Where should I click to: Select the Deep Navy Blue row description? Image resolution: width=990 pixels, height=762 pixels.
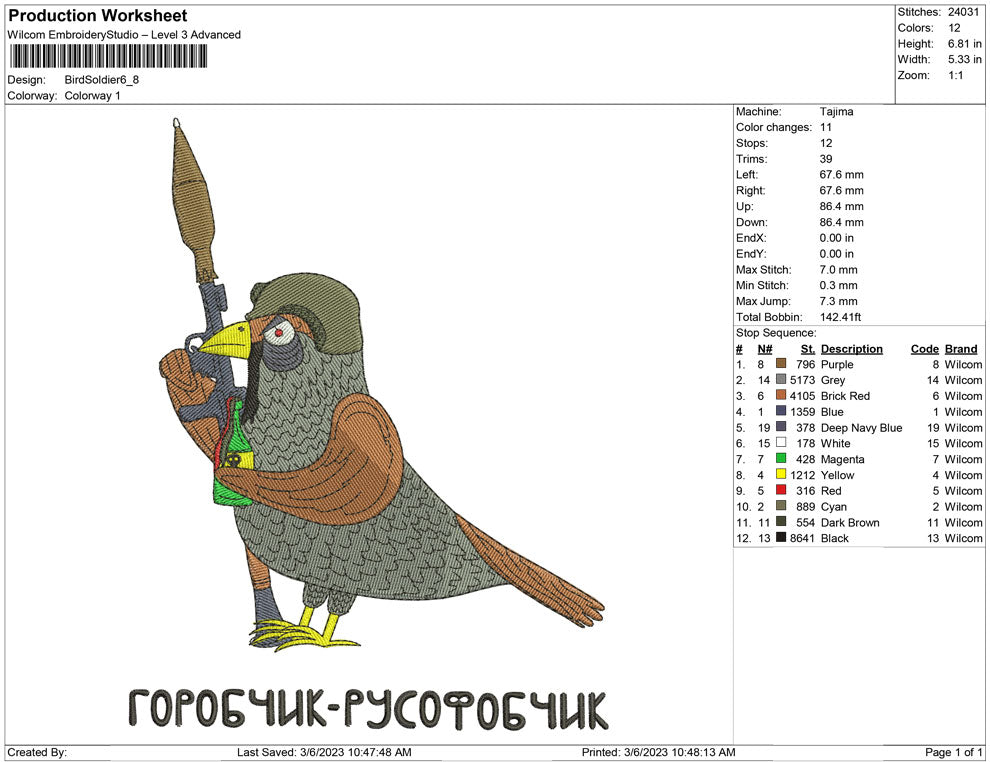pos(861,428)
